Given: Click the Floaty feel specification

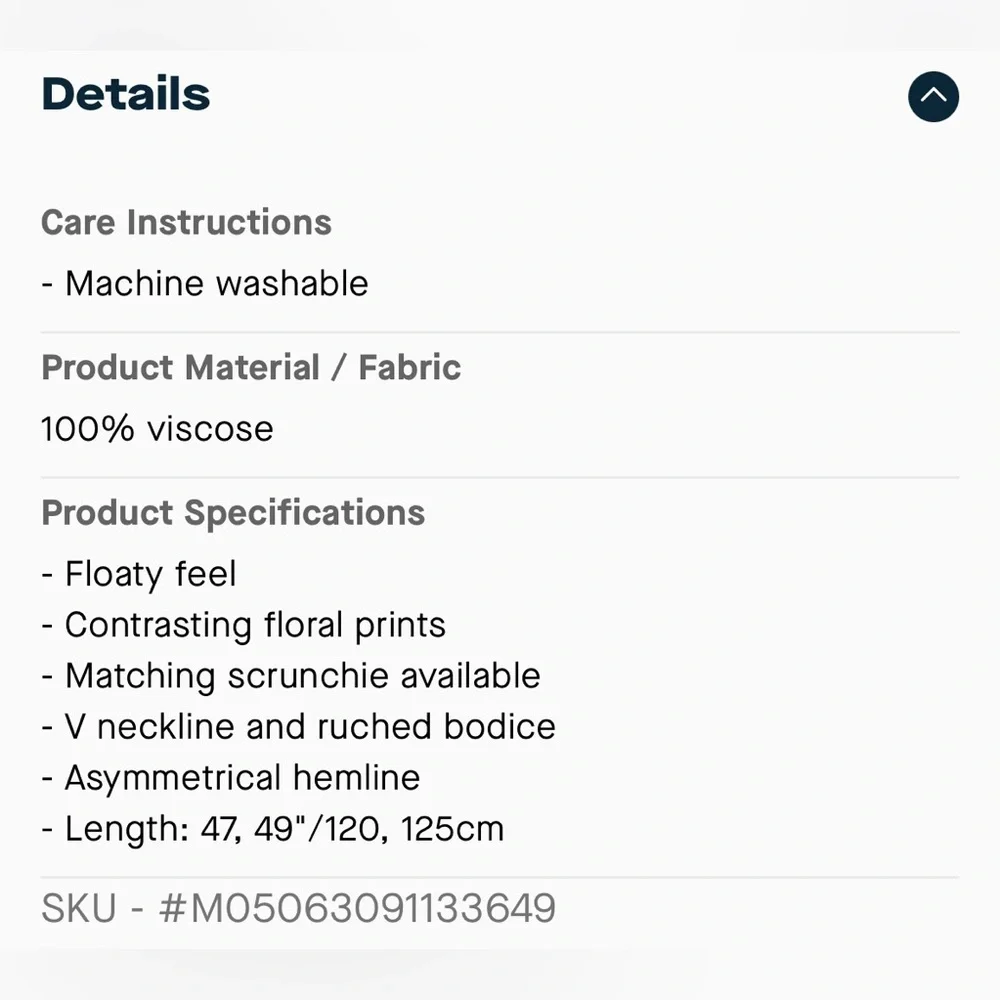Looking at the screenshot, I should [x=139, y=575].
